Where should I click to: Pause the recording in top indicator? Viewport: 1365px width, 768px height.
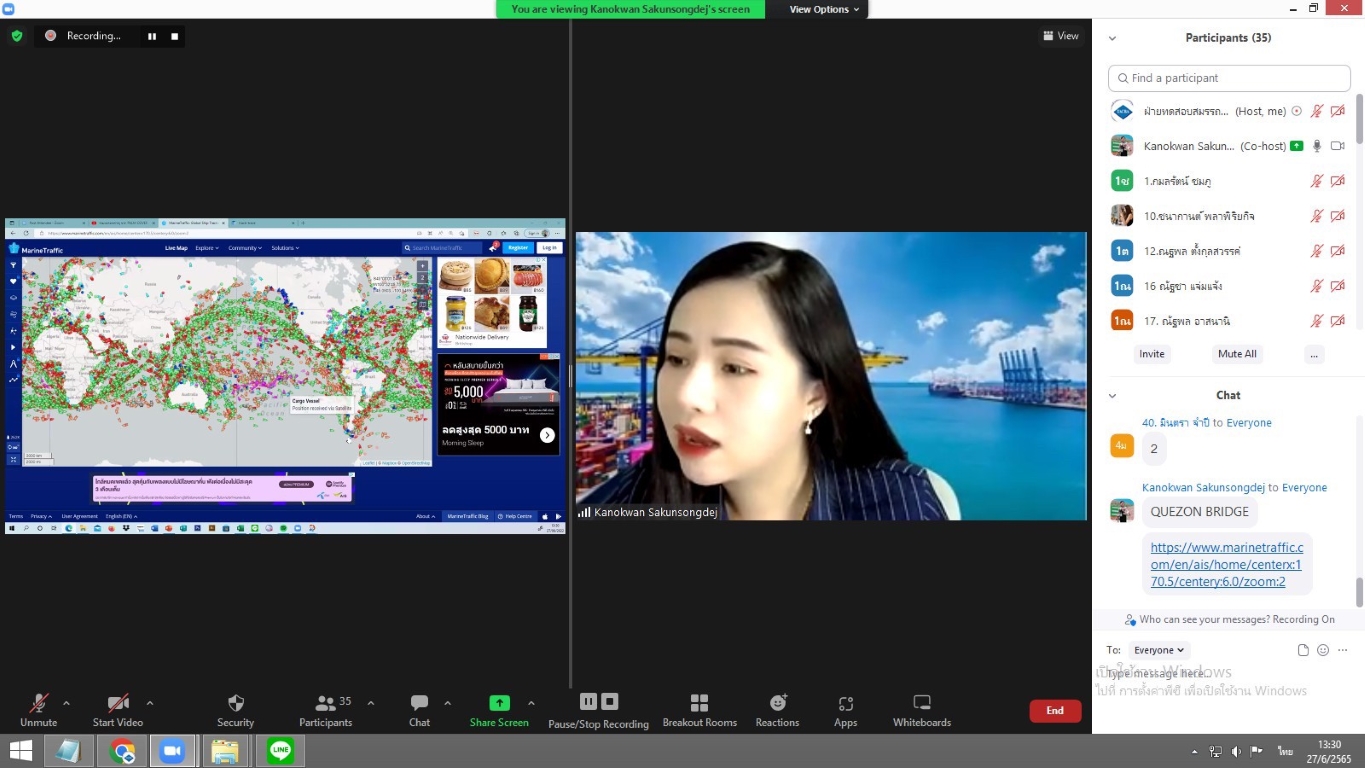(x=152, y=36)
